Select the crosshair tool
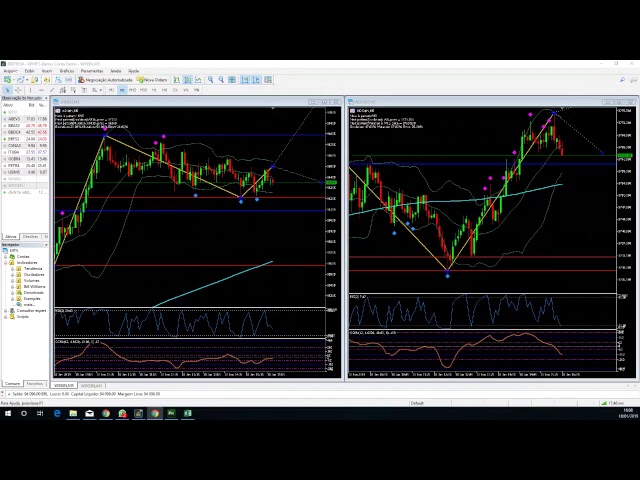This screenshot has width=640, height=480. [x=18, y=90]
